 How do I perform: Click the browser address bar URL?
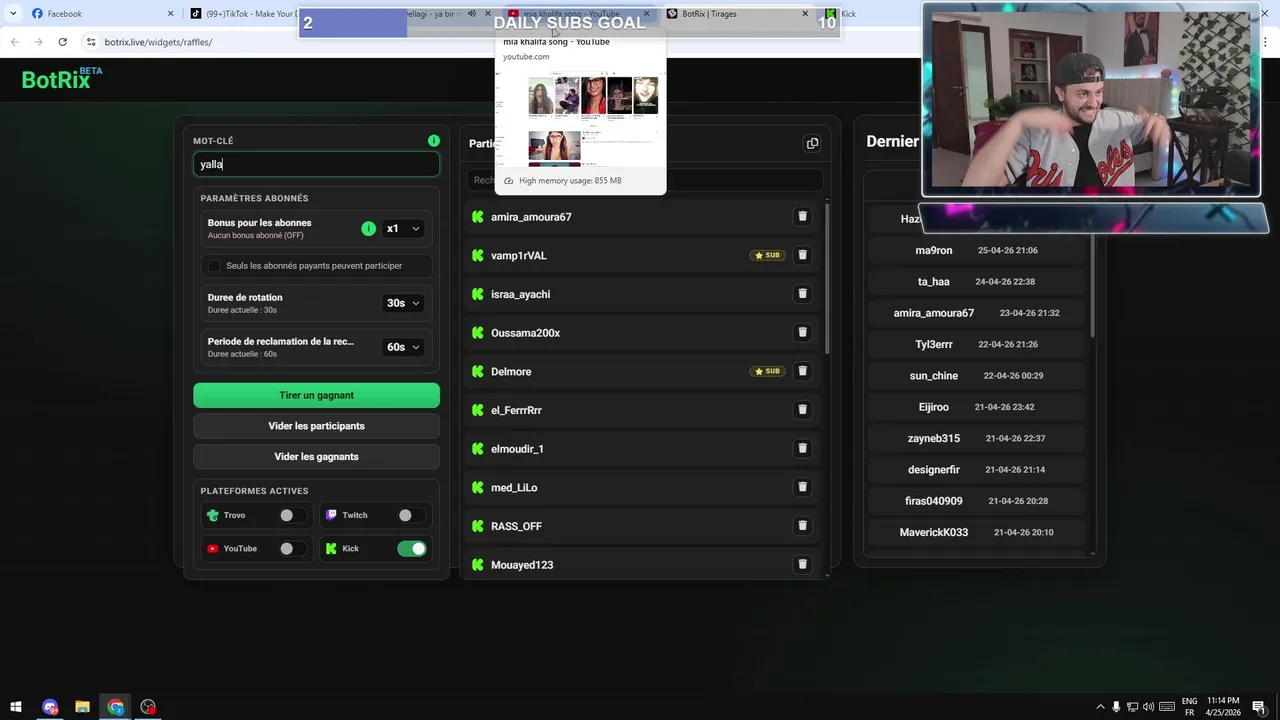coord(158,42)
